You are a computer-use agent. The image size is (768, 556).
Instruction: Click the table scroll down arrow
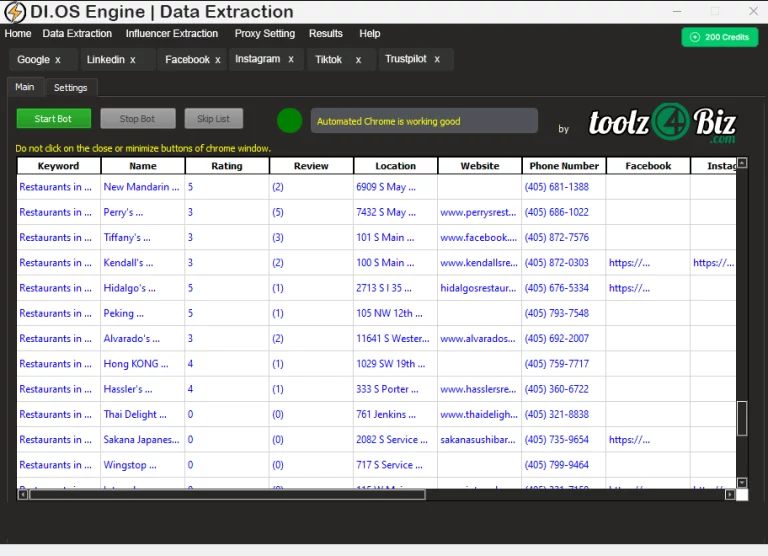(742, 483)
